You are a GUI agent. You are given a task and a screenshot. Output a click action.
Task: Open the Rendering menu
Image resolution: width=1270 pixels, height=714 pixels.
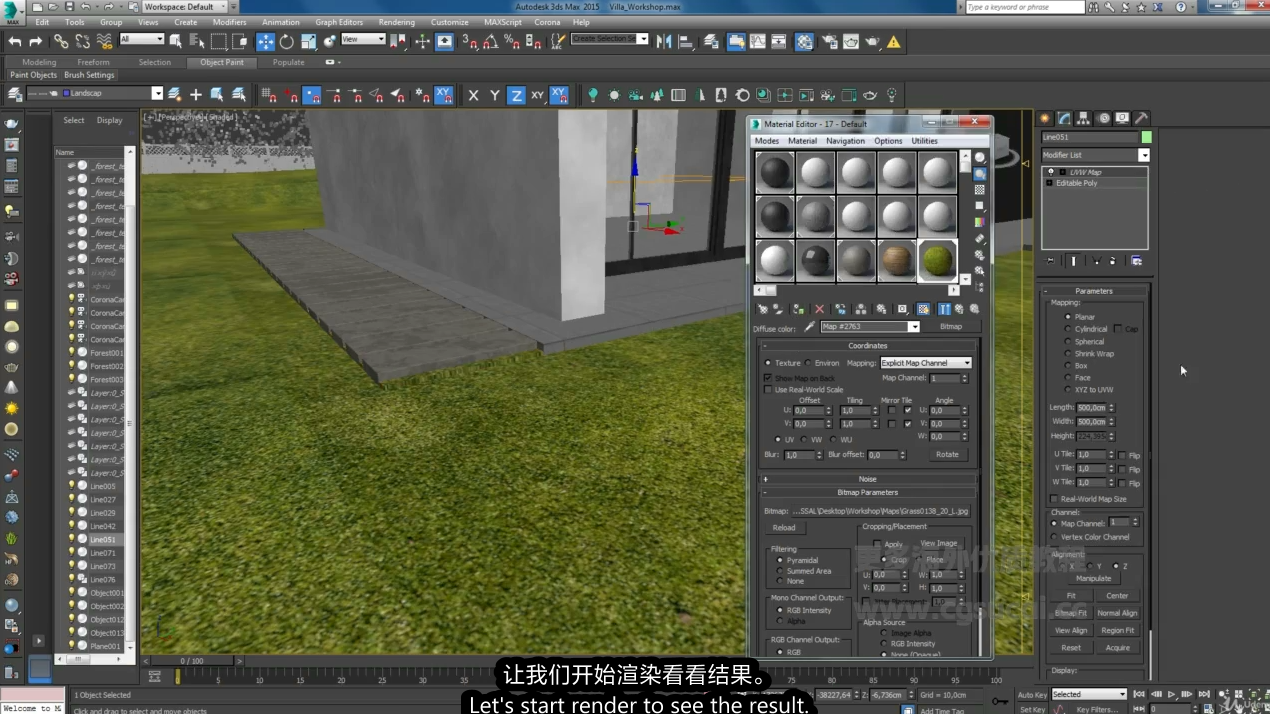point(396,22)
